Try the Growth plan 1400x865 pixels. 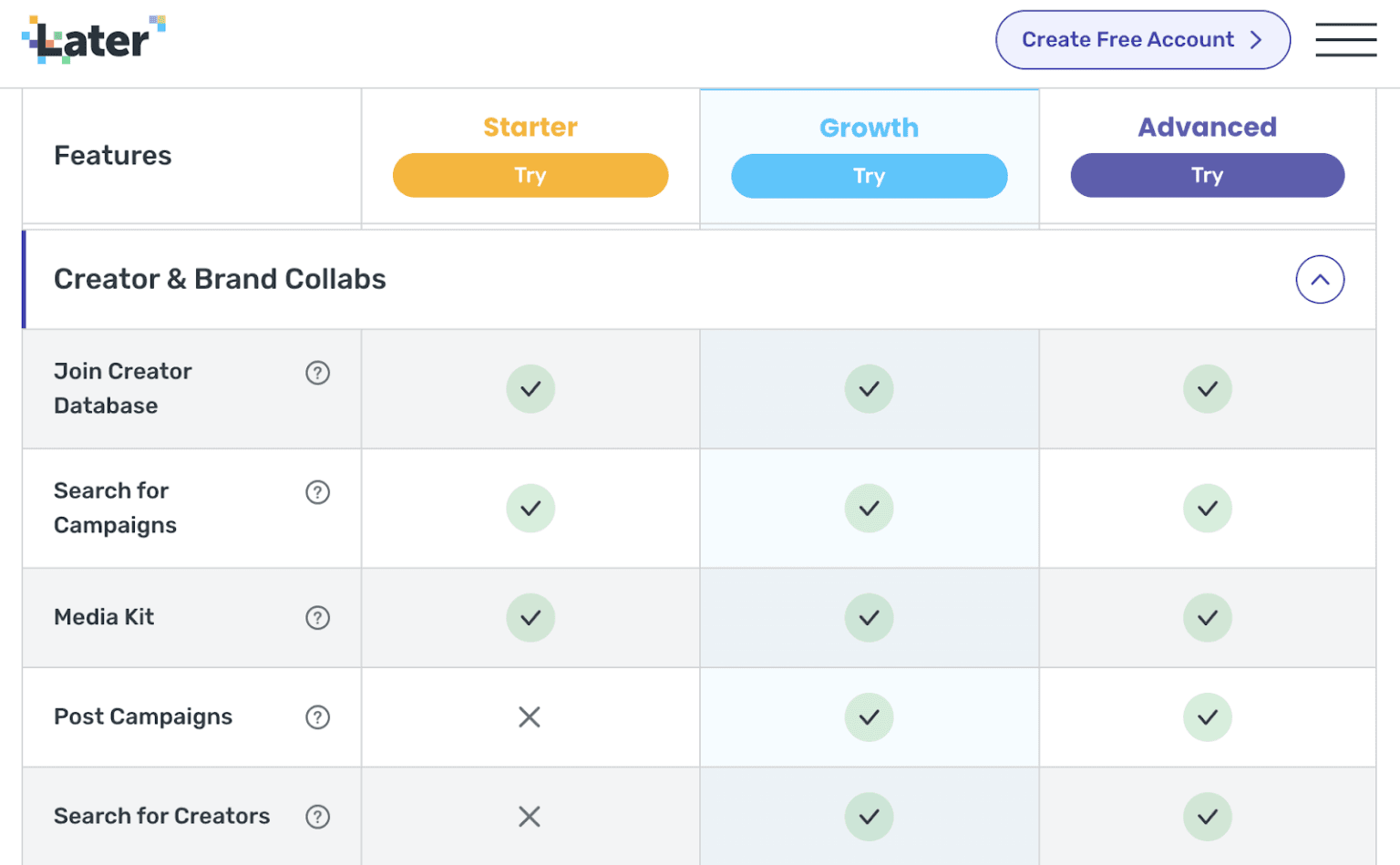pyautogui.click(x=869, y=176)
